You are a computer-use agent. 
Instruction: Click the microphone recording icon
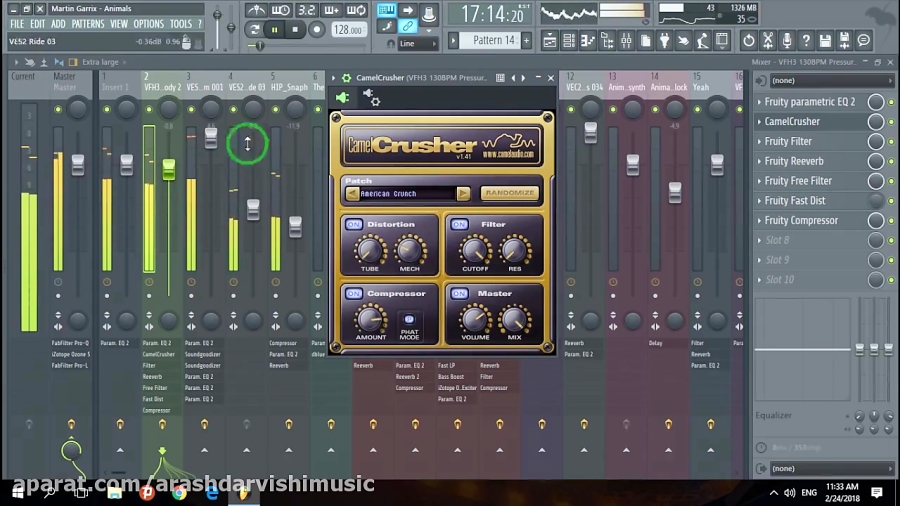point(787,41)
